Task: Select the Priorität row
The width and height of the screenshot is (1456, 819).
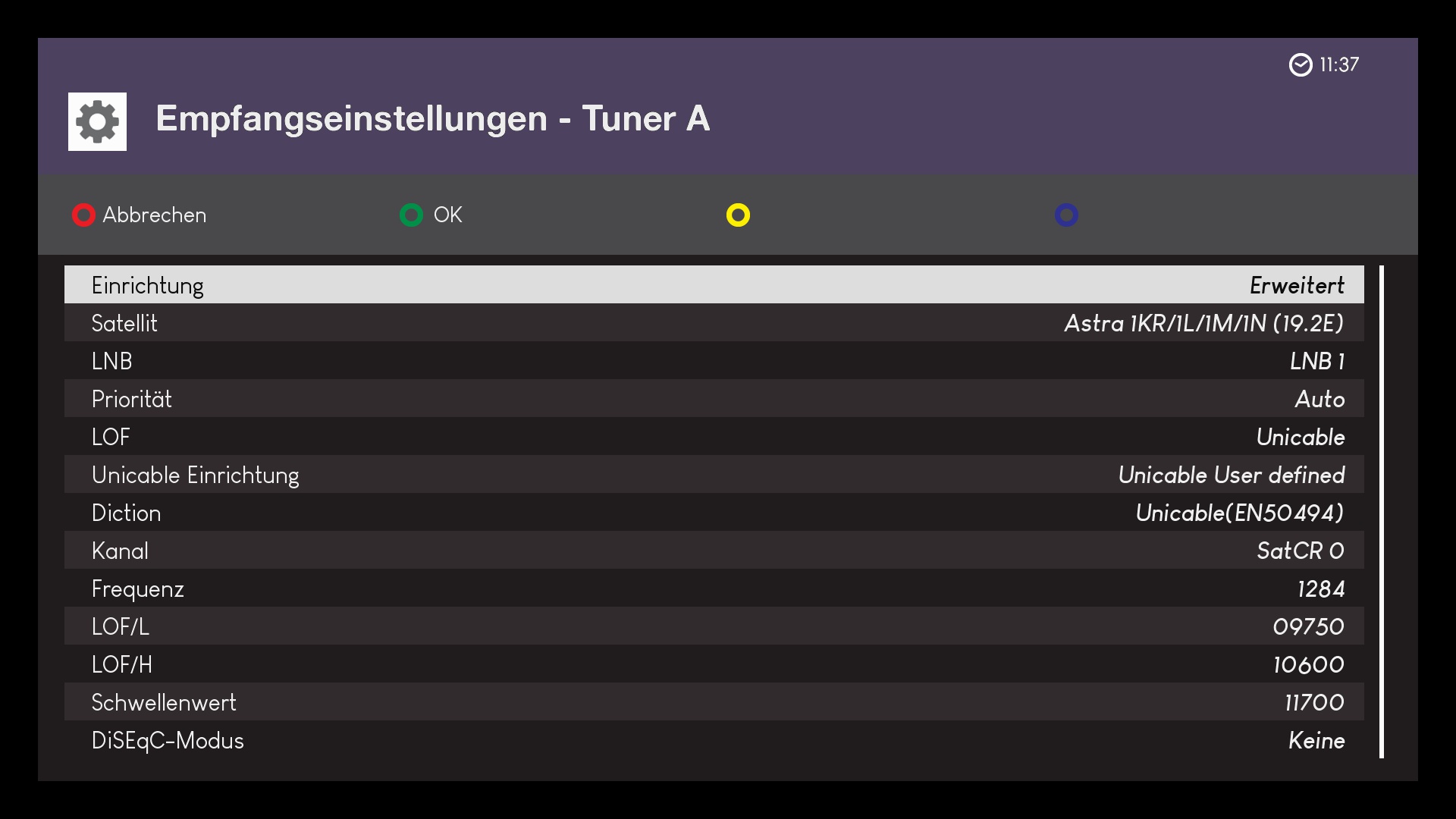Action: [x=713, y=400]
